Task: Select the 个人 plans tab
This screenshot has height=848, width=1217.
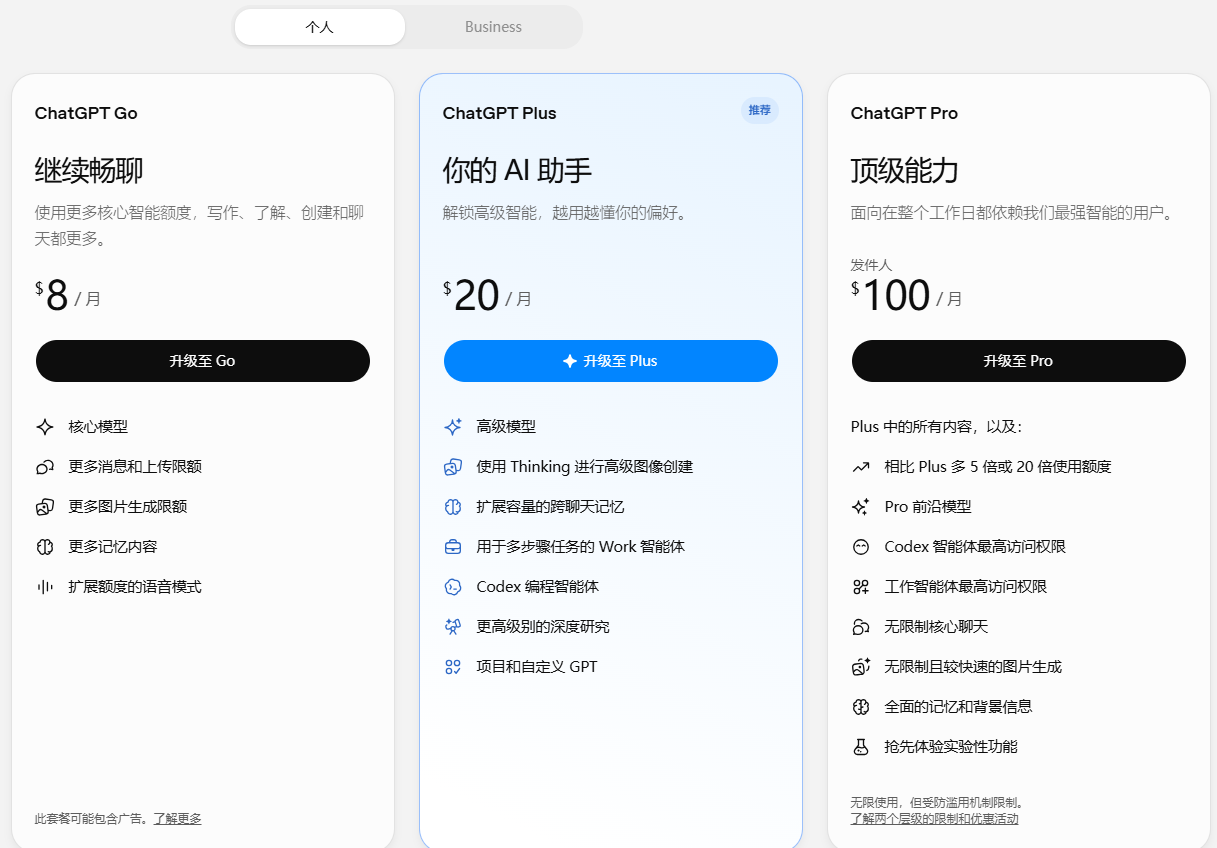Action: 320,27
